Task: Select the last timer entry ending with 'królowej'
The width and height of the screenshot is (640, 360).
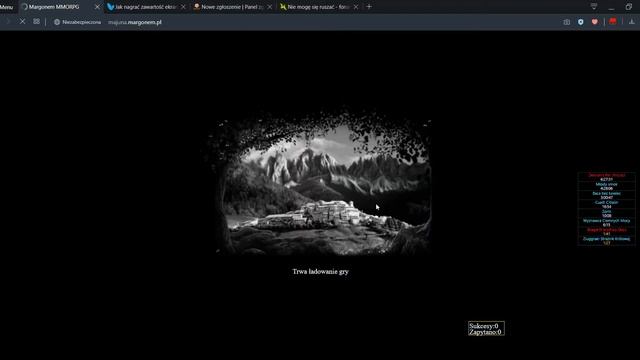Action: (x=607, y=241)
